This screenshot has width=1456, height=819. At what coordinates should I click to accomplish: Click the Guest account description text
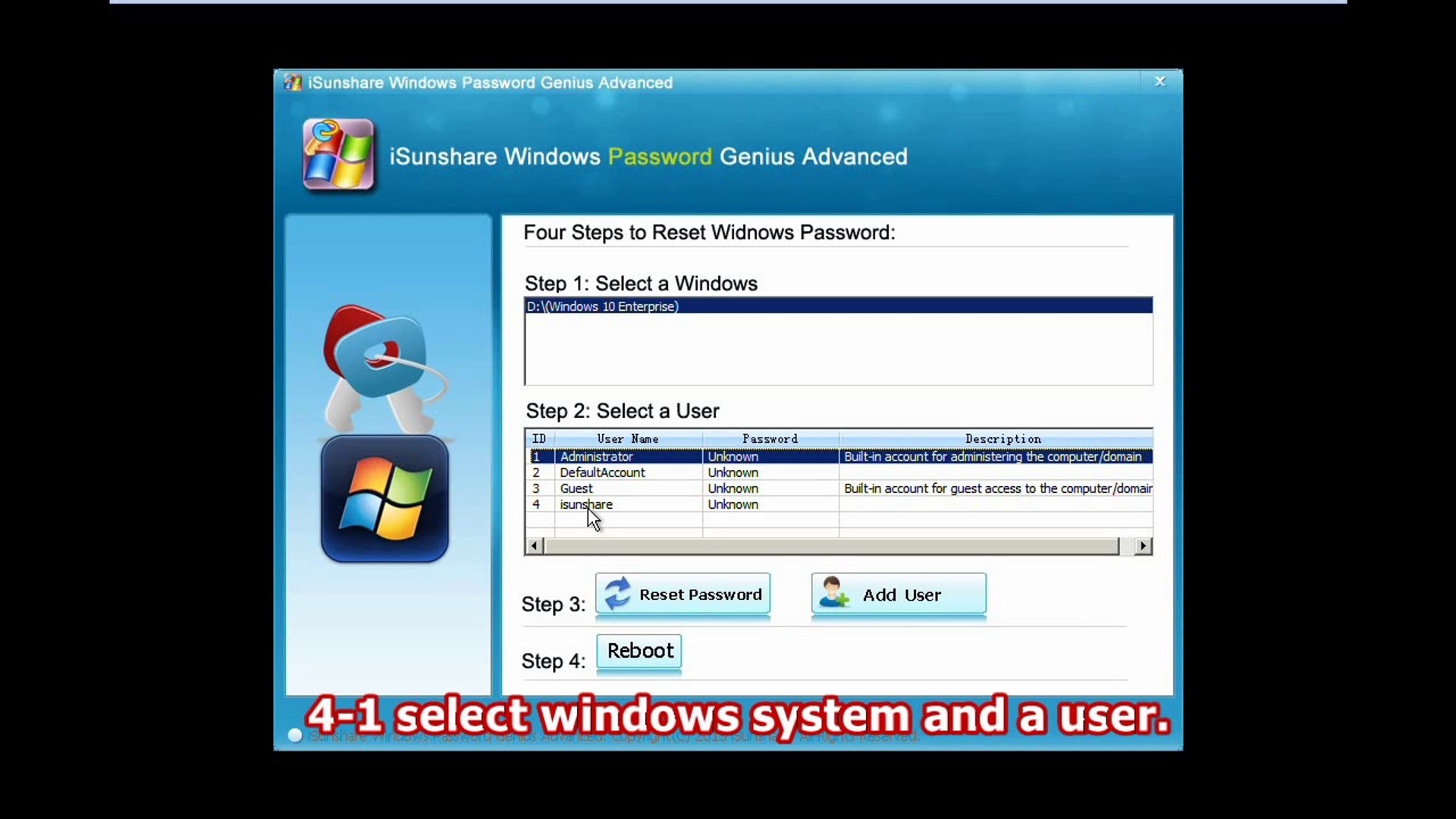[x=998, y=488]
